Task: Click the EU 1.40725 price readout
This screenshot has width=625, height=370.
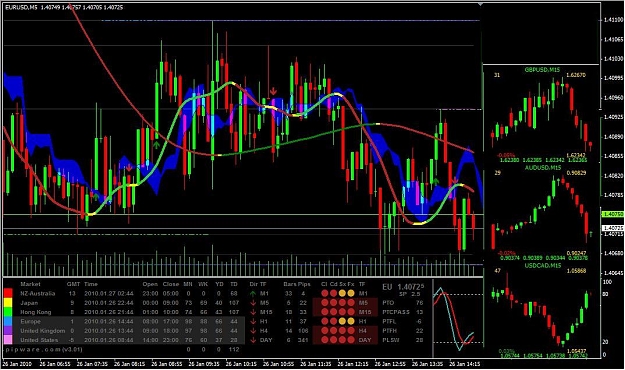Action: tap(403, 287)
